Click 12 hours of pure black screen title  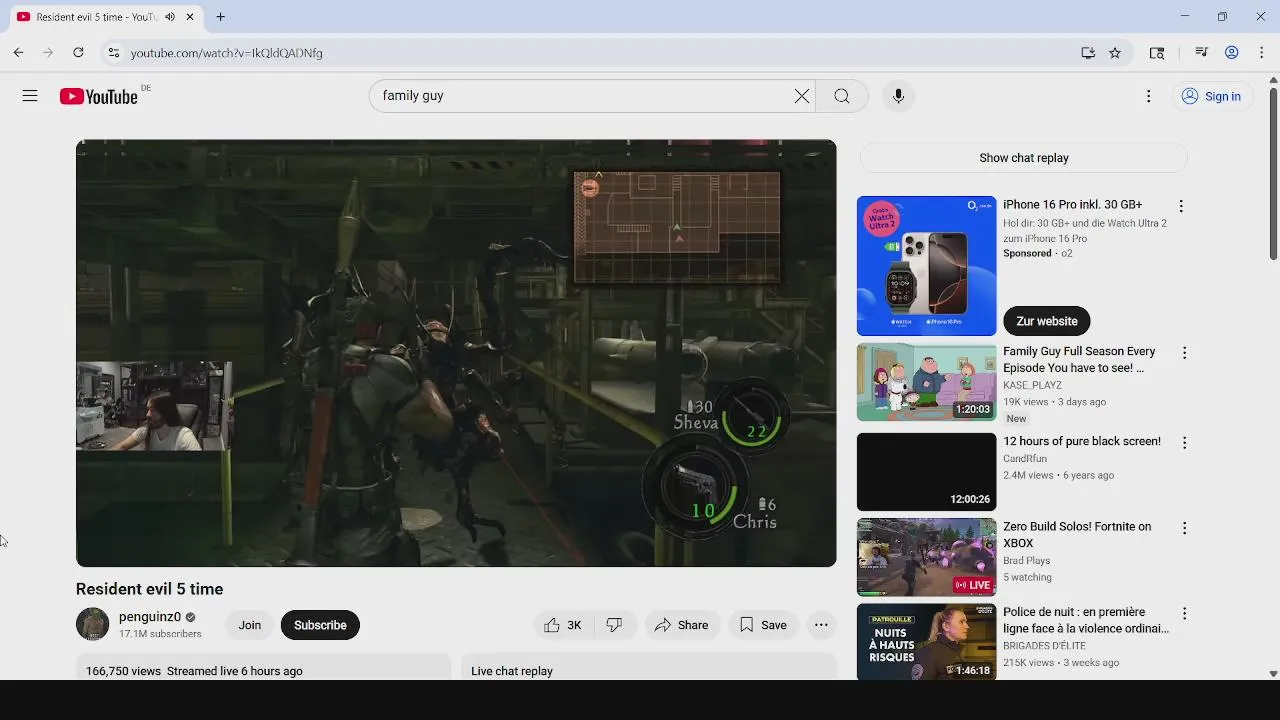coord(1082,442)
